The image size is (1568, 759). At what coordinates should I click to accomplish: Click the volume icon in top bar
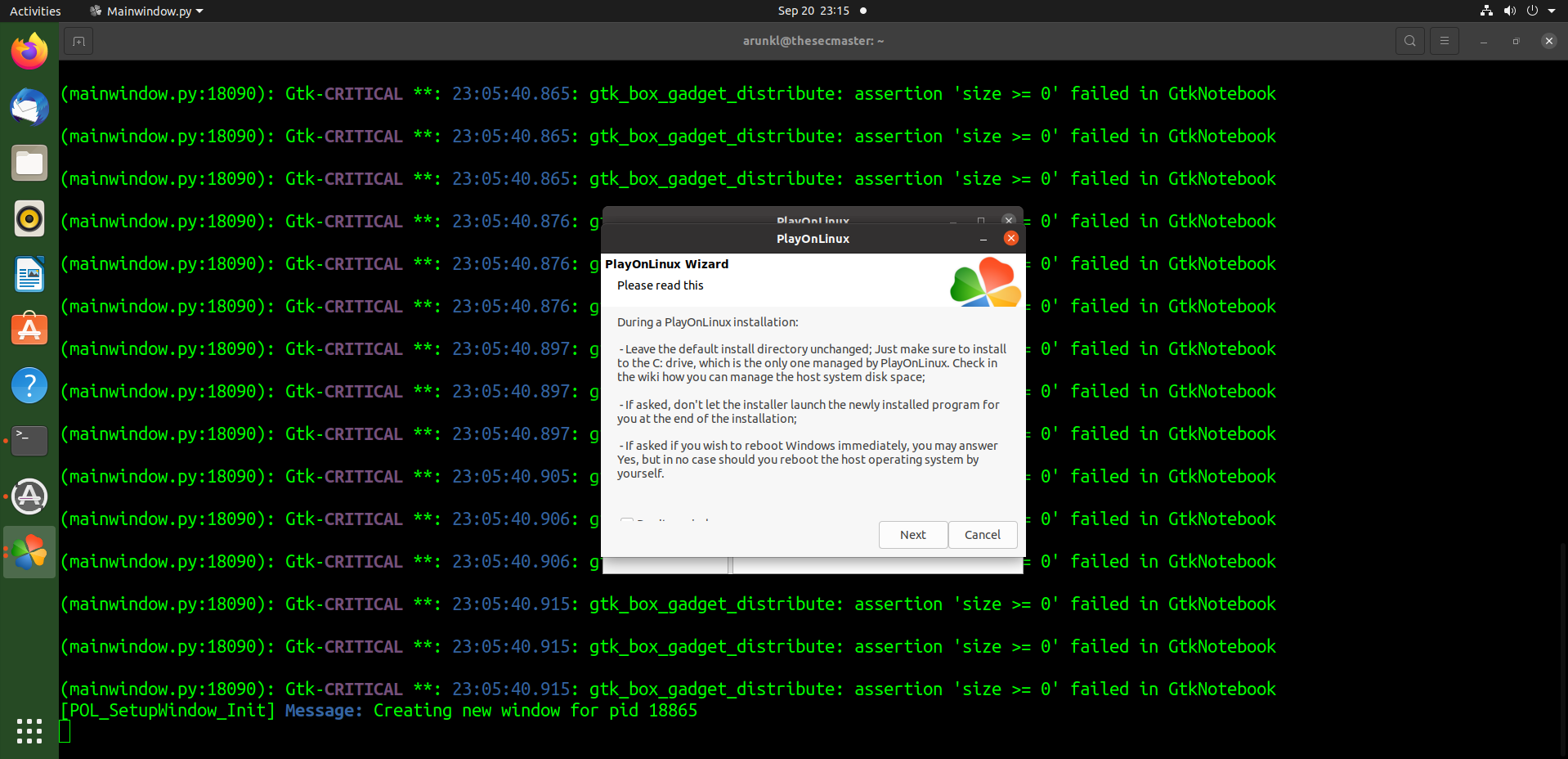click(1509, 11)
